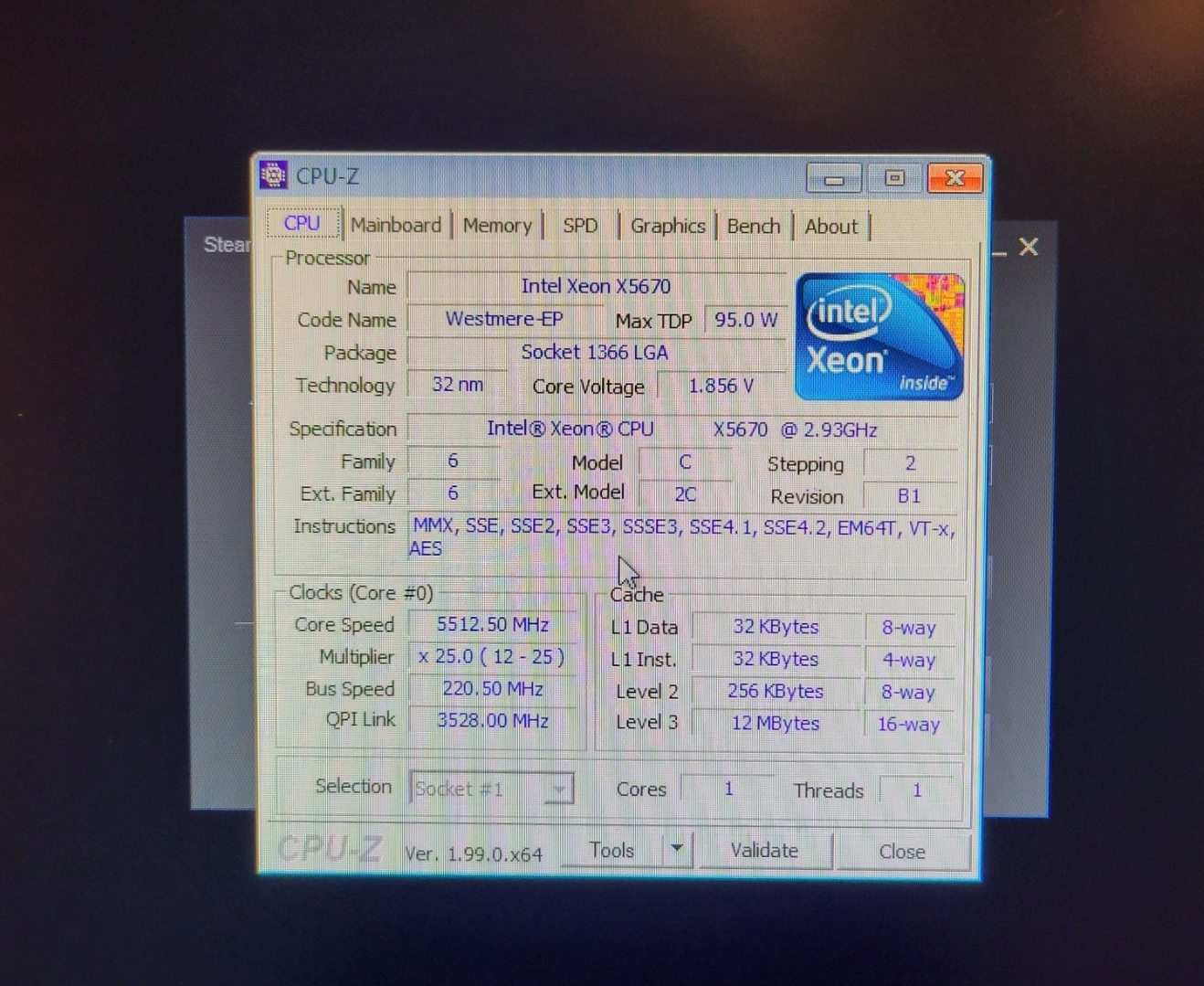Click the L1 Inst. 4-way value
Image resolution: width=1204 pixels, height=986 pixels.
[909, 660]
